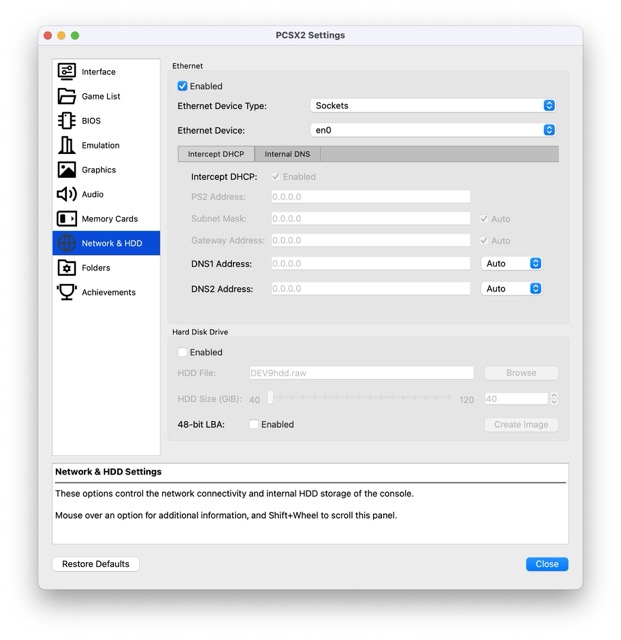Select the Audio label in sidebar
The width and height of the screenshot is (621, 640).
(x=92, y=194)
